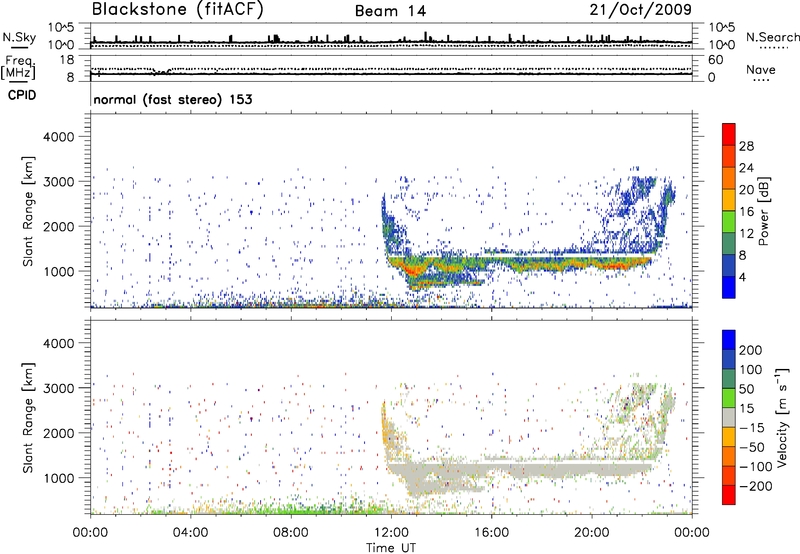Click the '-15' velocity colorbar label
The image size is (800, 554).
pos(751,428)
